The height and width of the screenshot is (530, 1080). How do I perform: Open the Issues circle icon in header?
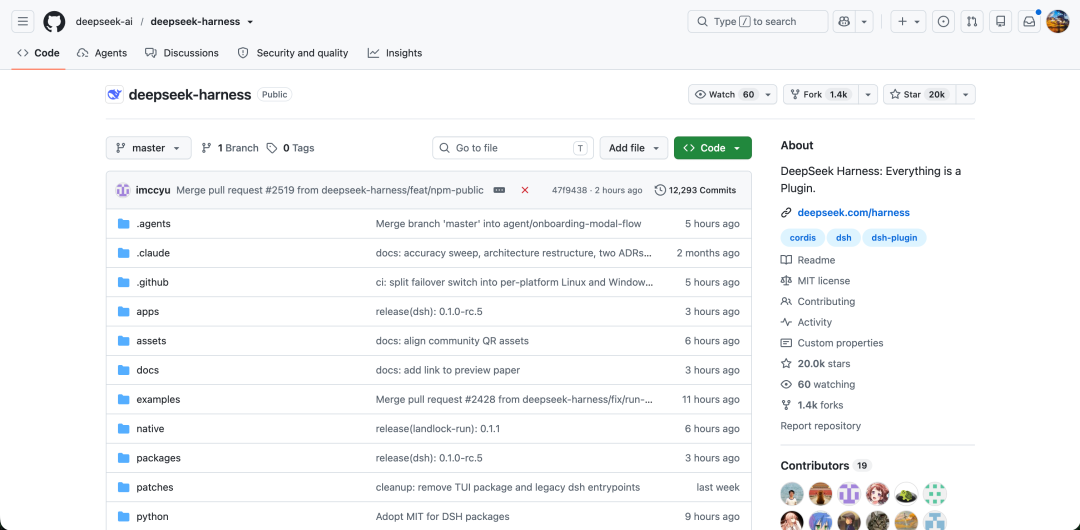point(944,21)
